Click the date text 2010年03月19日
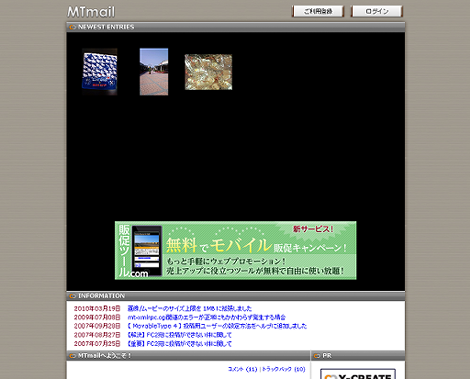 97,309
